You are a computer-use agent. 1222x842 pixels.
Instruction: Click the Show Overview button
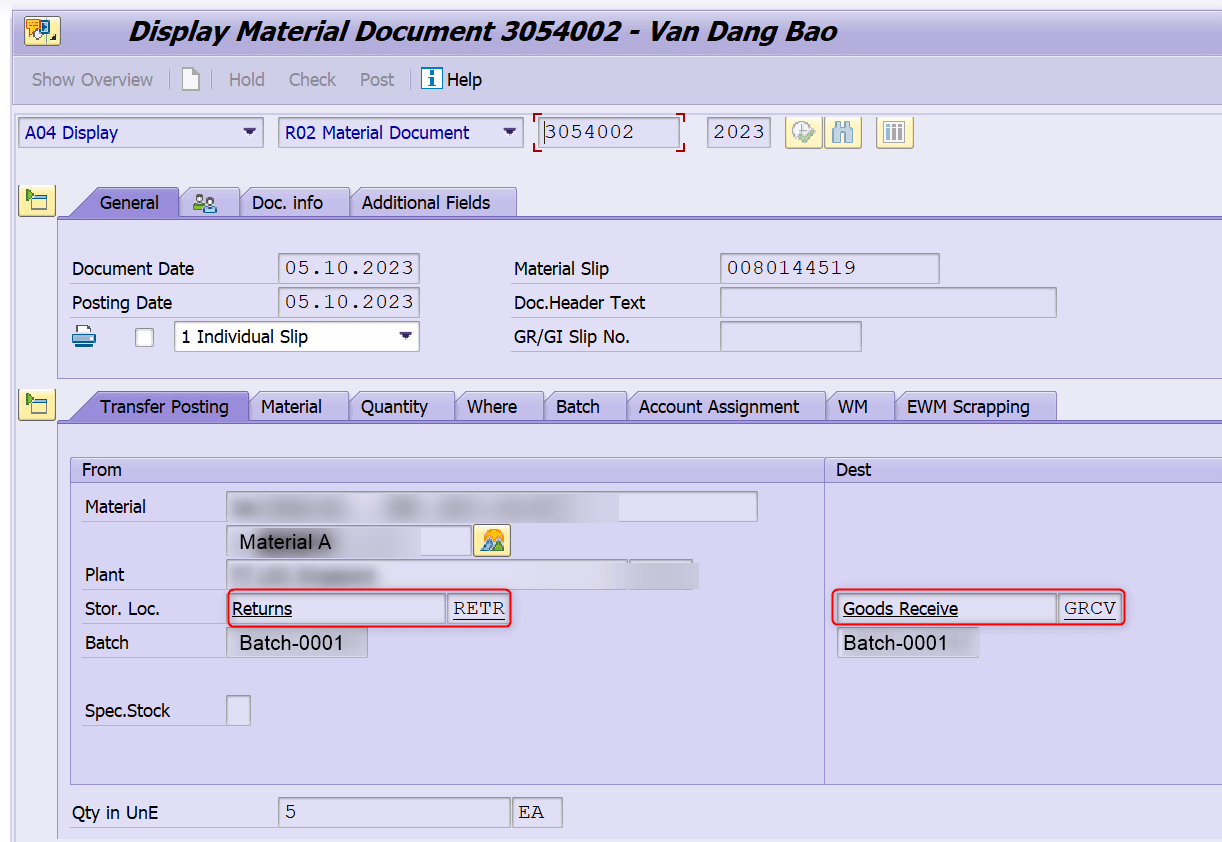[91, 79]
